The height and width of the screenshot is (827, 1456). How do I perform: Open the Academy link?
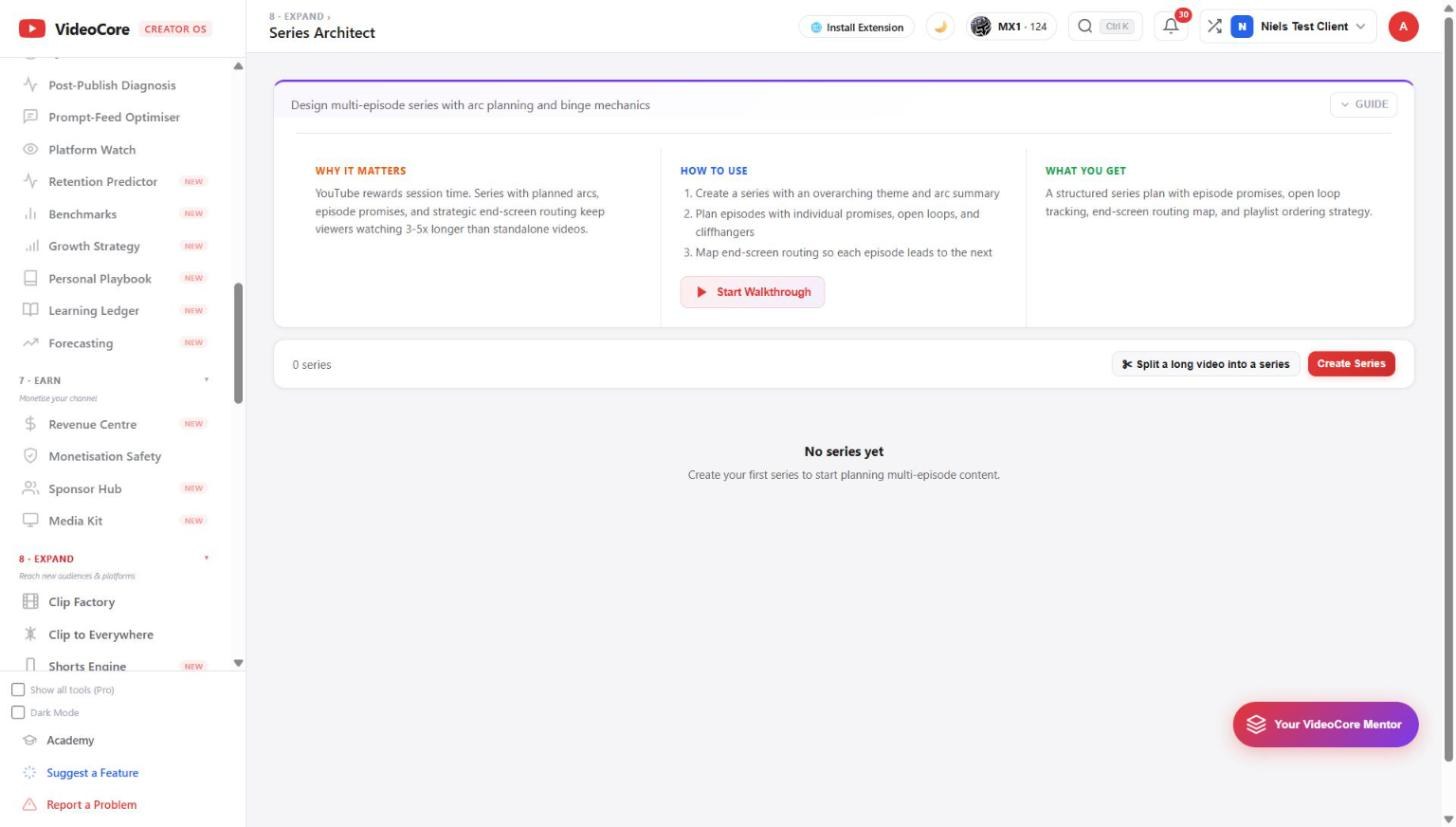[x=70, y=741]
